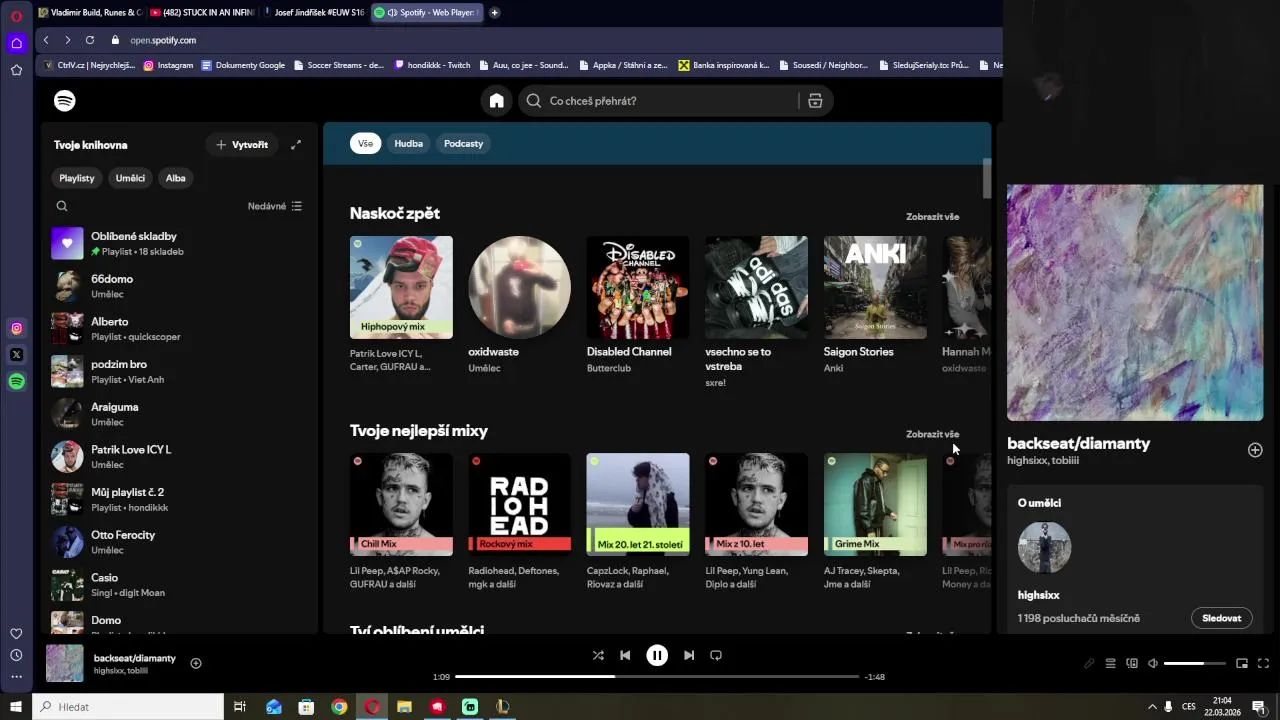Switch to Josef Jindřišek #EUW tab
The height and width of the screenshot is (720, 1280).
314,13
